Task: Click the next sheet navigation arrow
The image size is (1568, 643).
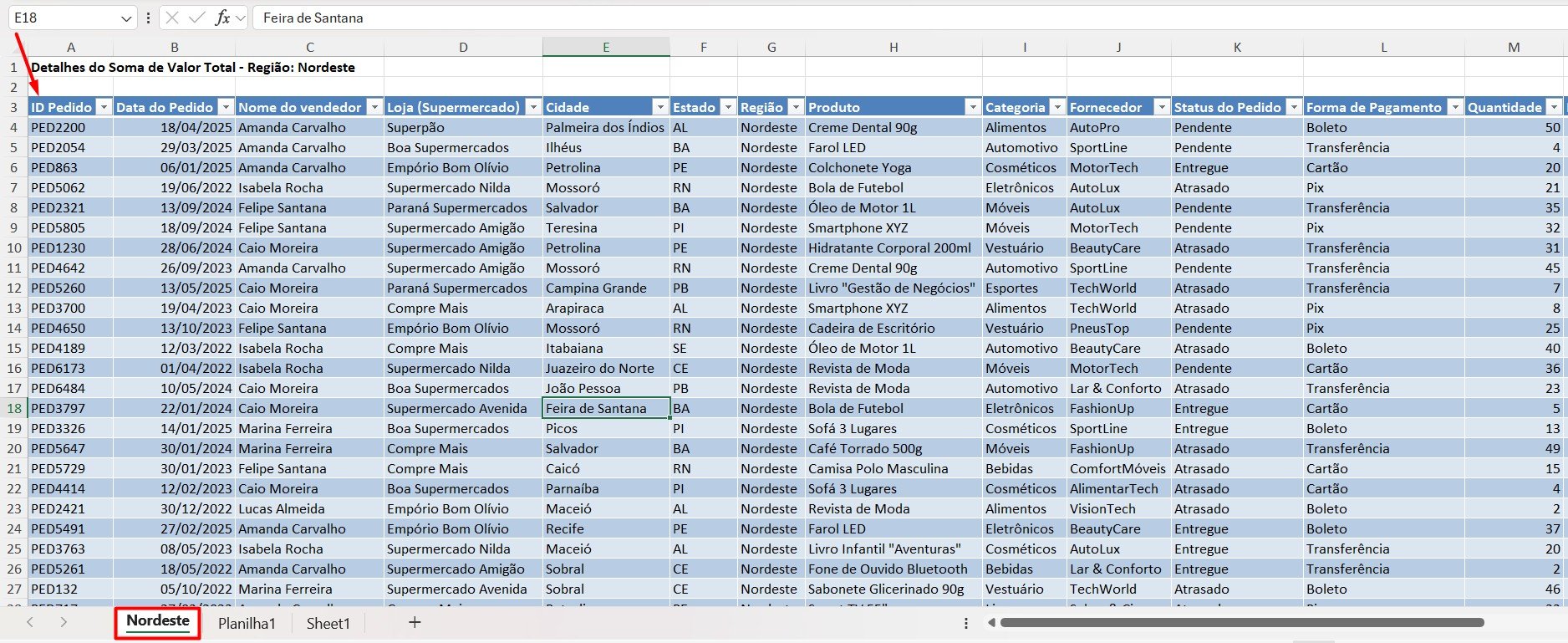Action: [x=64, y=622]
